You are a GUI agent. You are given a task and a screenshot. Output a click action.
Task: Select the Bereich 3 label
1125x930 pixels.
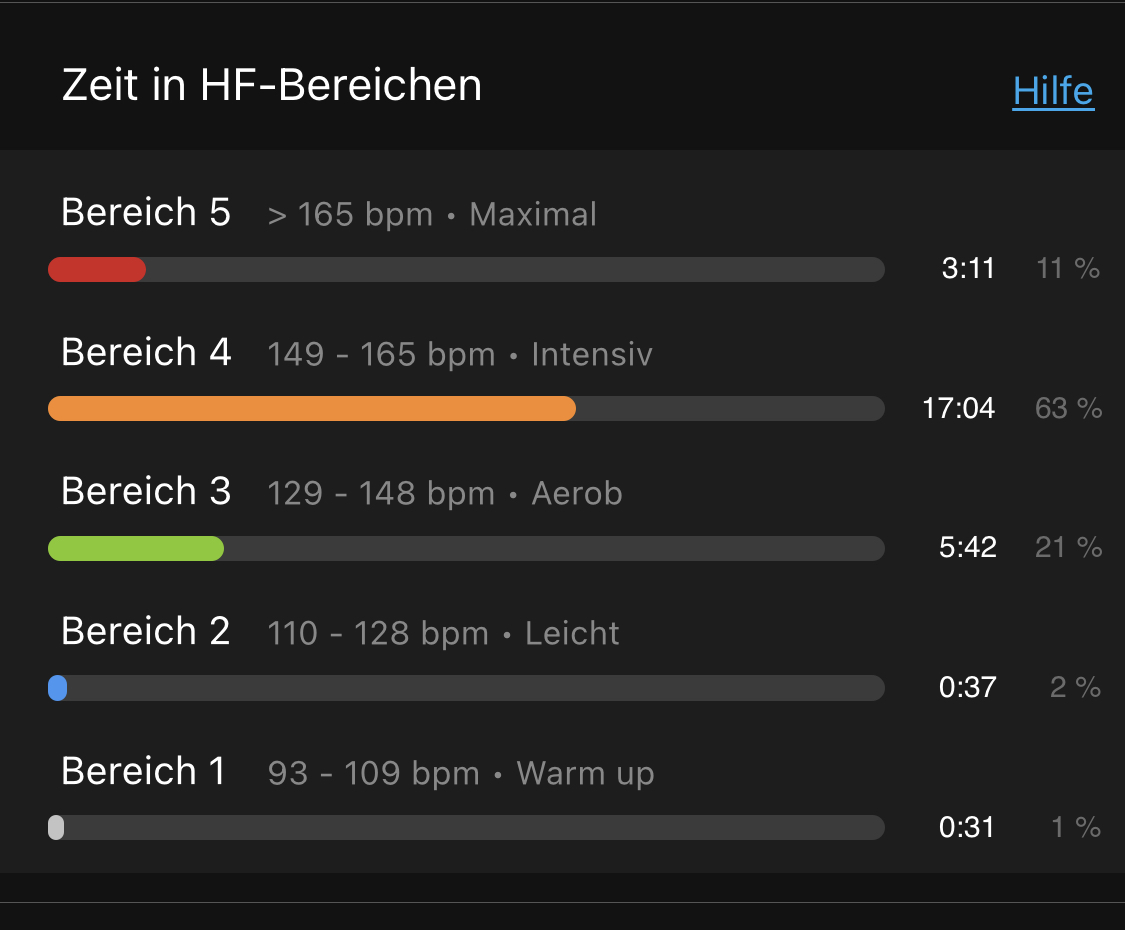pyautogui.click(x=146, y=491)
